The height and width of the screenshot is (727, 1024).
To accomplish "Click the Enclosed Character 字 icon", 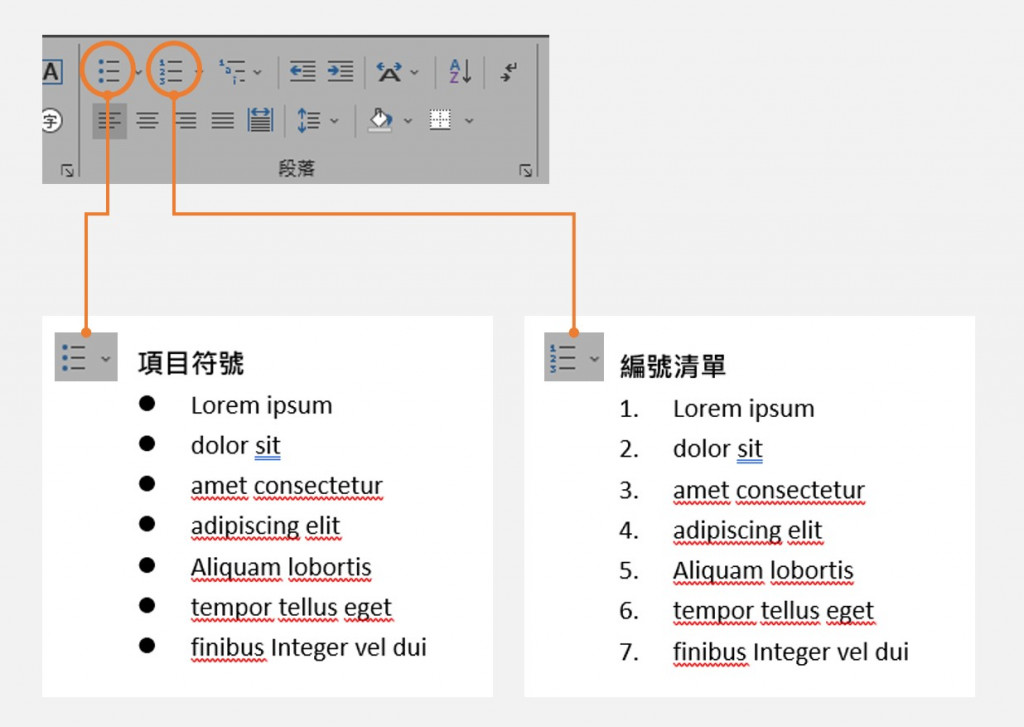I will (52, 121).
